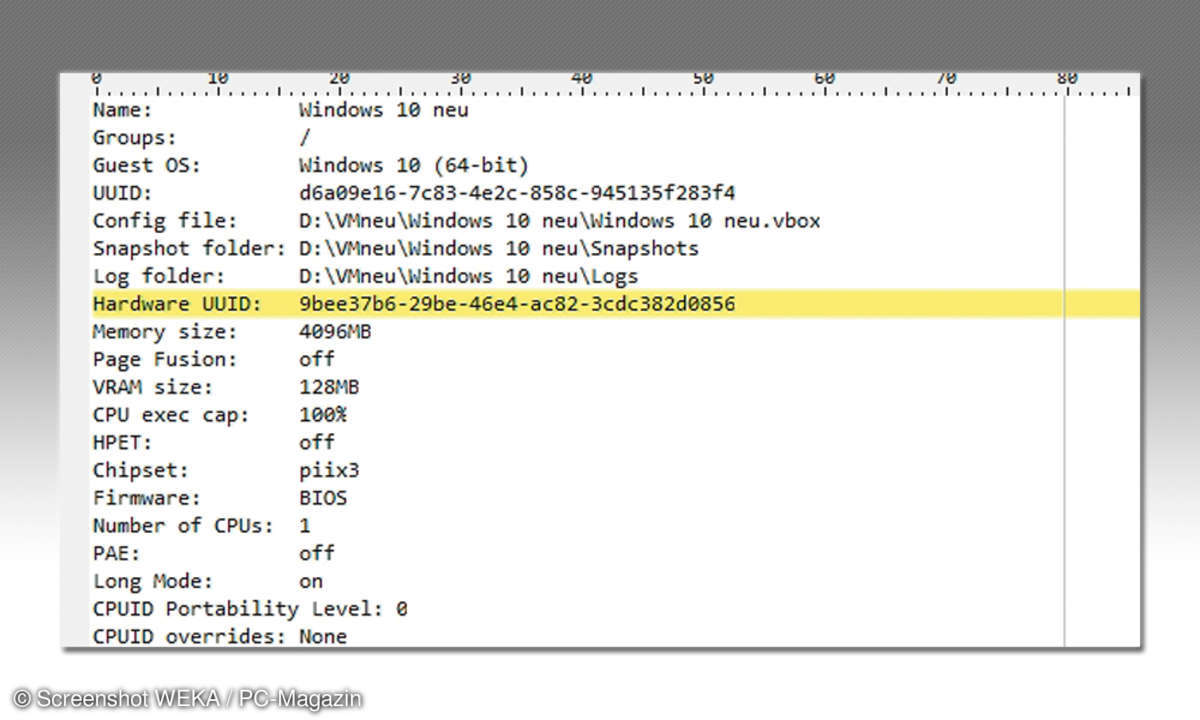The image size is (1200, 720).
Task: Click the "Long Mode:" label
Action: (x=153, y=581)
